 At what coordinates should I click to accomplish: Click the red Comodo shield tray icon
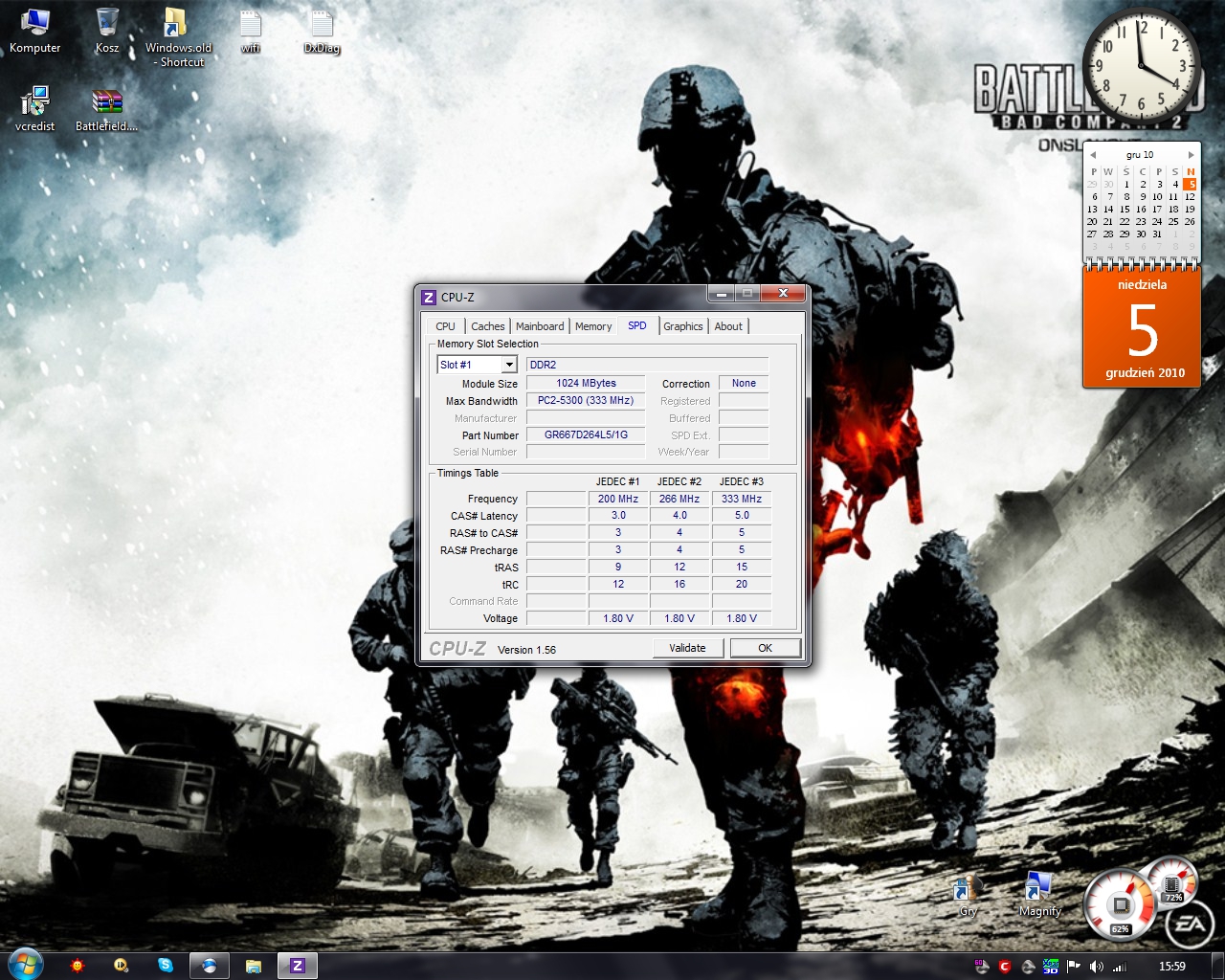point(1004,967)
